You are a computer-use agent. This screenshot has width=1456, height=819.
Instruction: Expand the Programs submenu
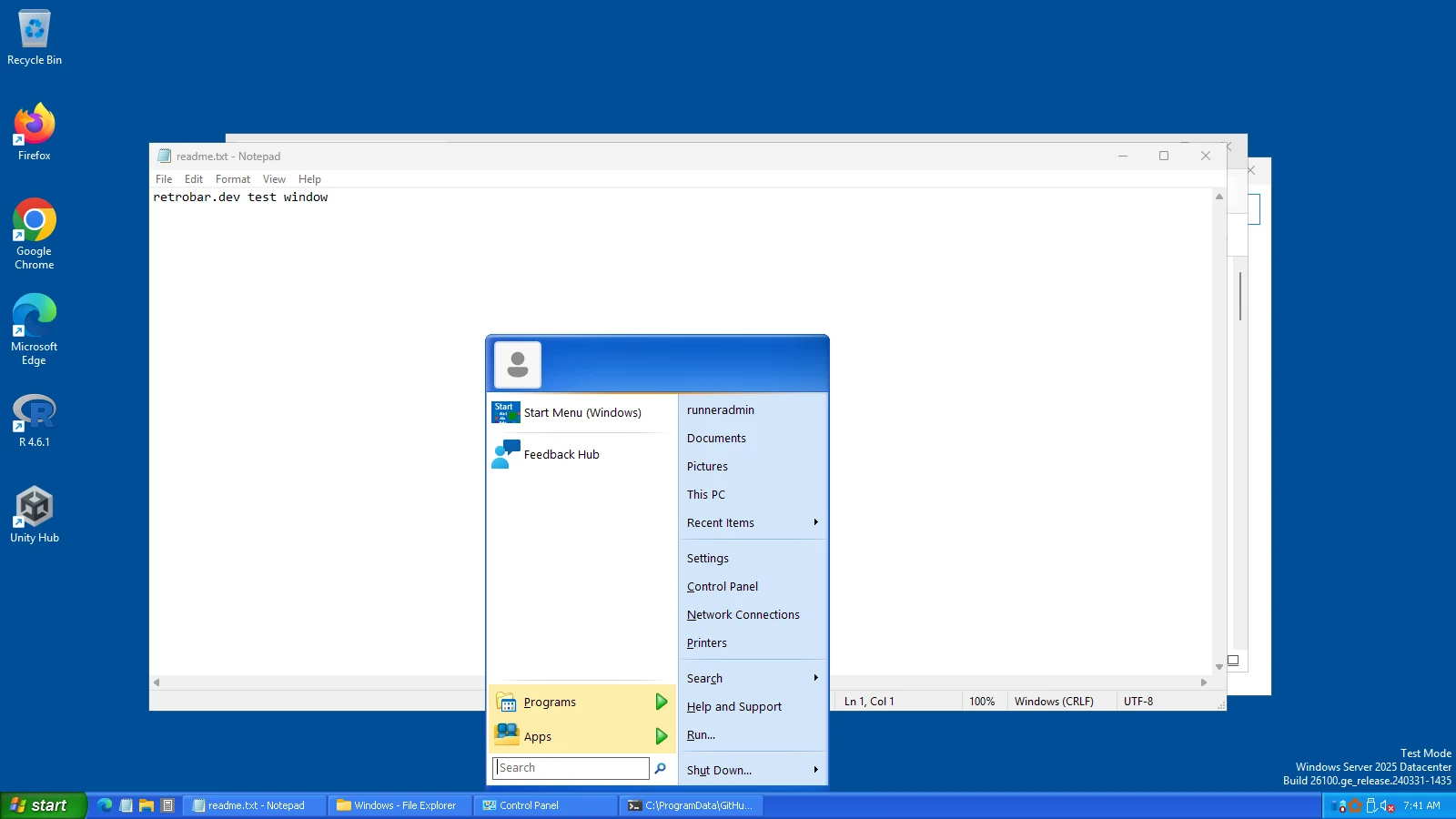click(x=582, y=703)
